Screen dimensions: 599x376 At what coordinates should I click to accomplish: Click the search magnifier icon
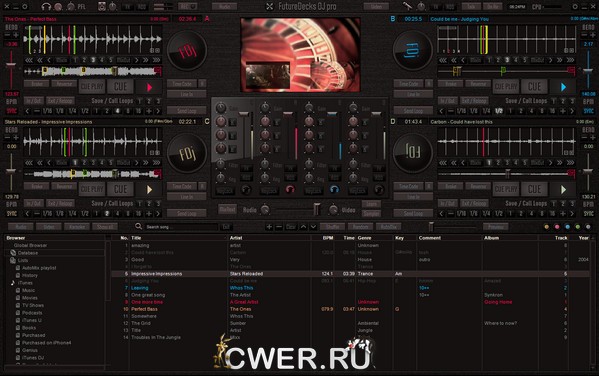click(138, 227)
